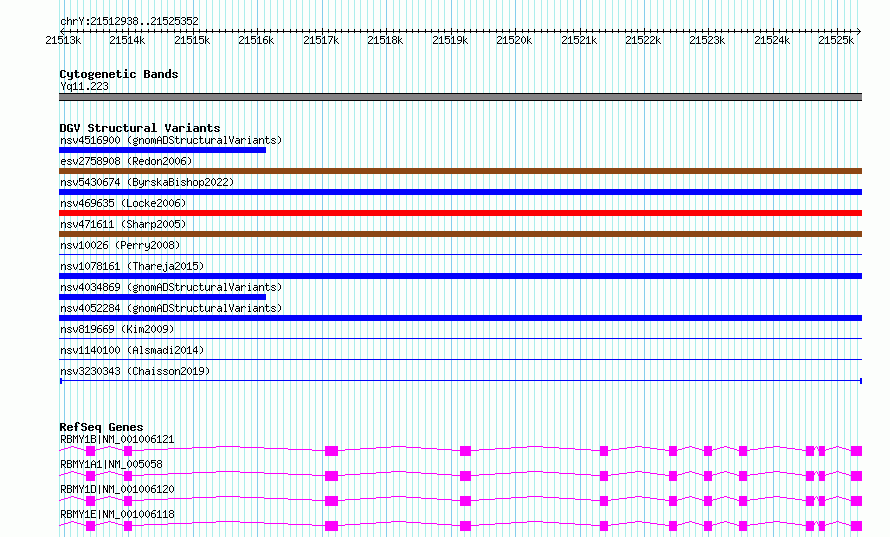The width and height of the screenshot is (890, 537).
Task: Click the 21517k ruler label
Action: point(321,40)
